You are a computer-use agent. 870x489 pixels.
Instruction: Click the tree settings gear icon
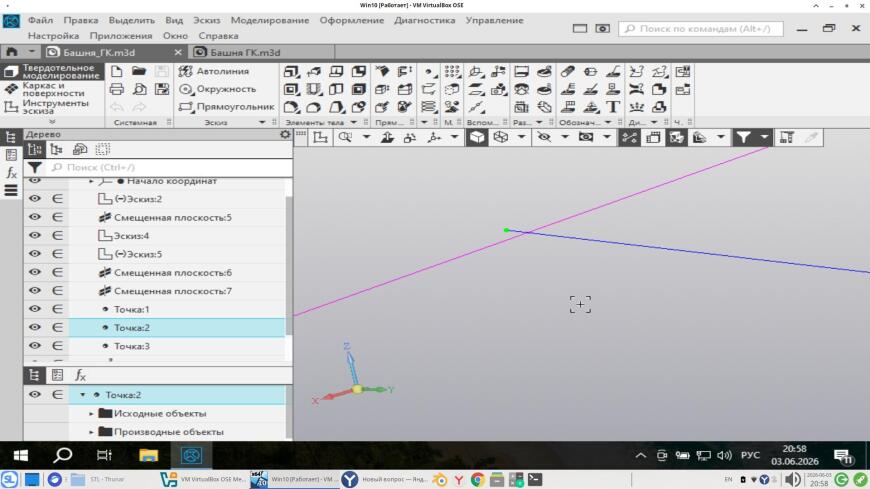click(285, 134)
